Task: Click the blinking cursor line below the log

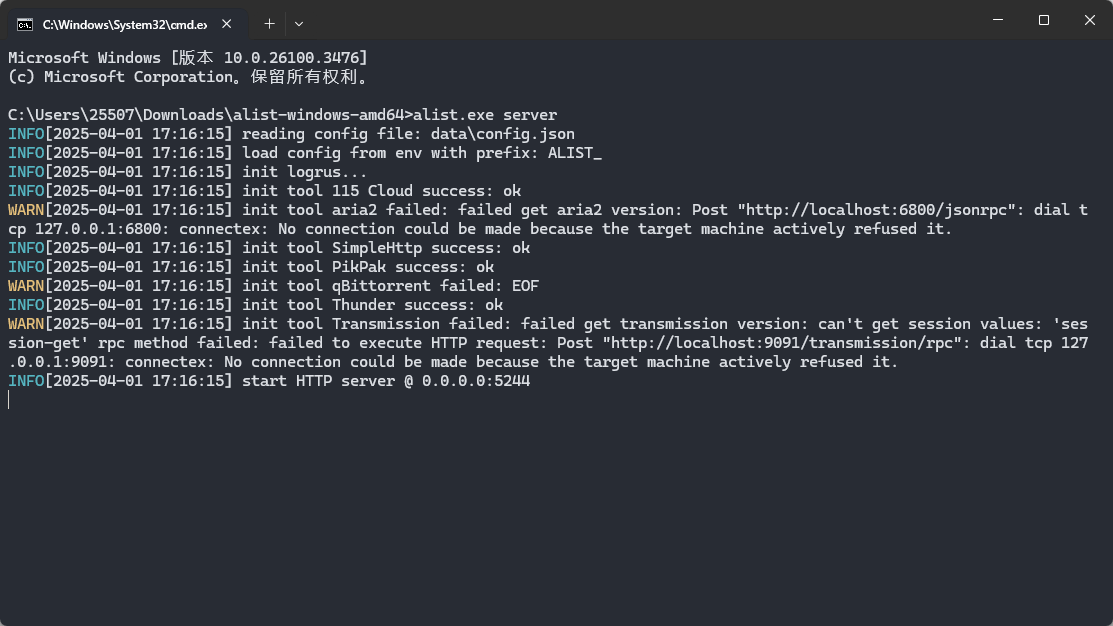Action: click(x=9, y=400)
